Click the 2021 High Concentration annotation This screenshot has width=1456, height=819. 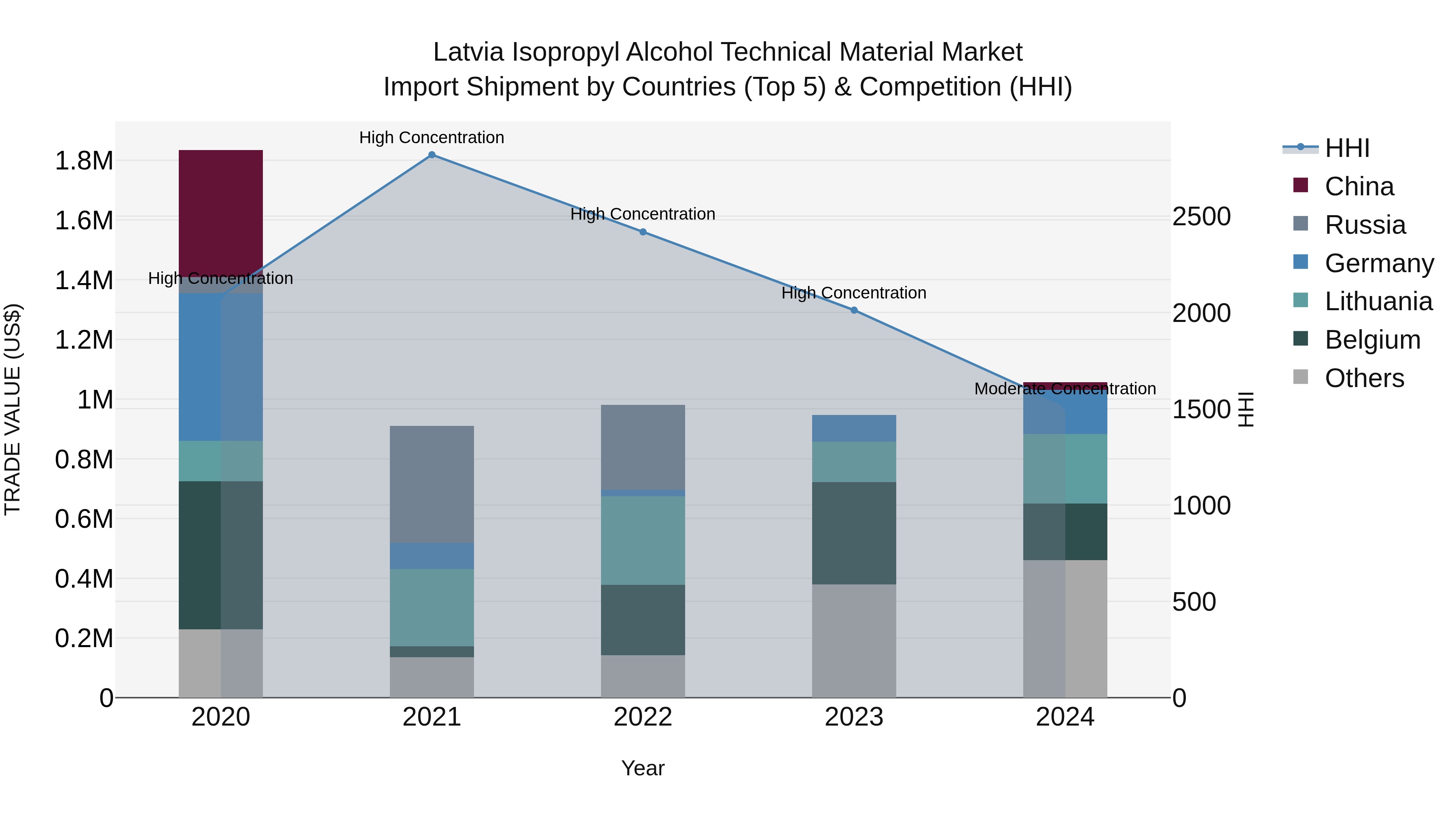pos(432,138)
